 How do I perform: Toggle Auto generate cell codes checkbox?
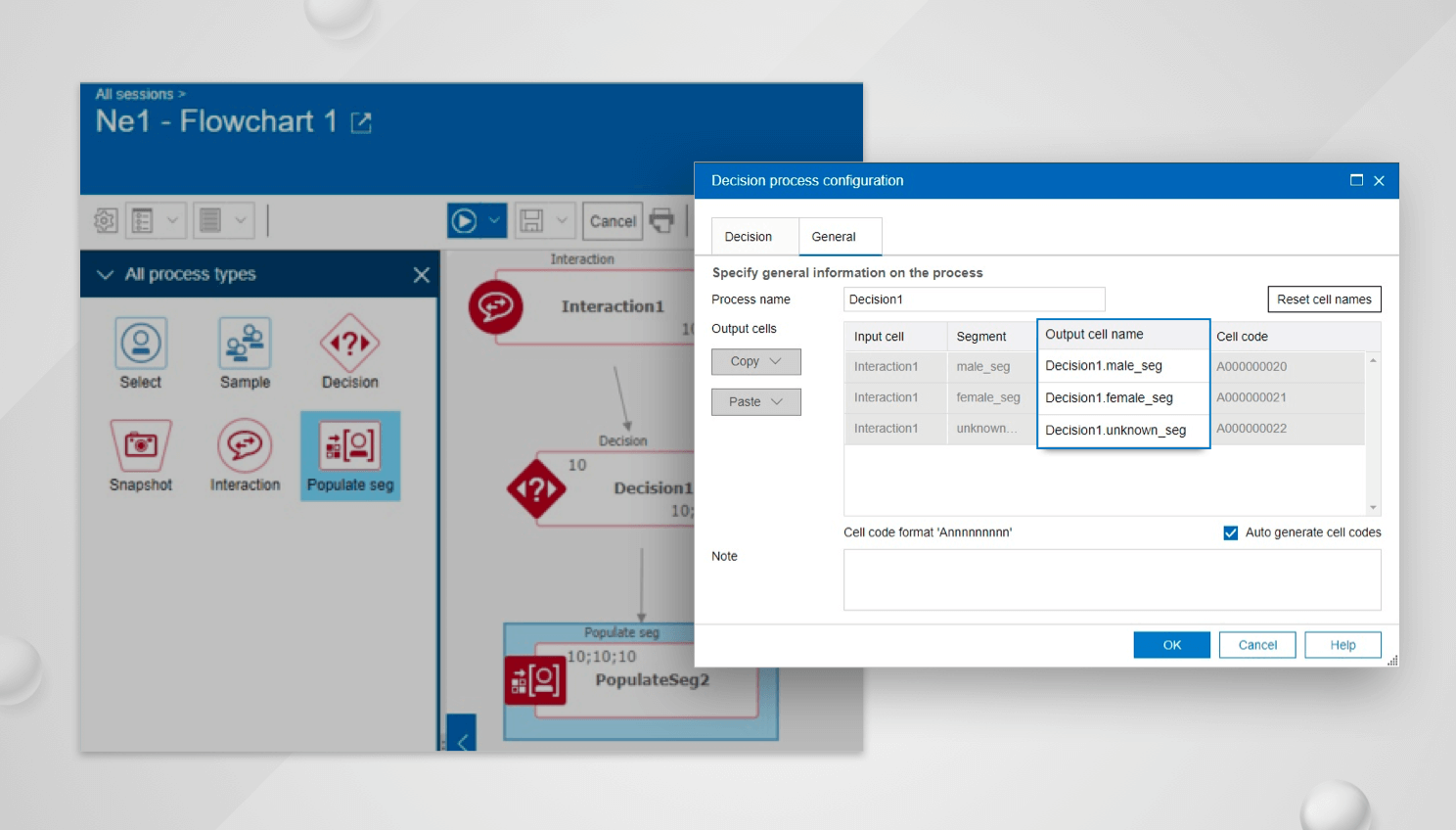click(x=1231, y=532)
